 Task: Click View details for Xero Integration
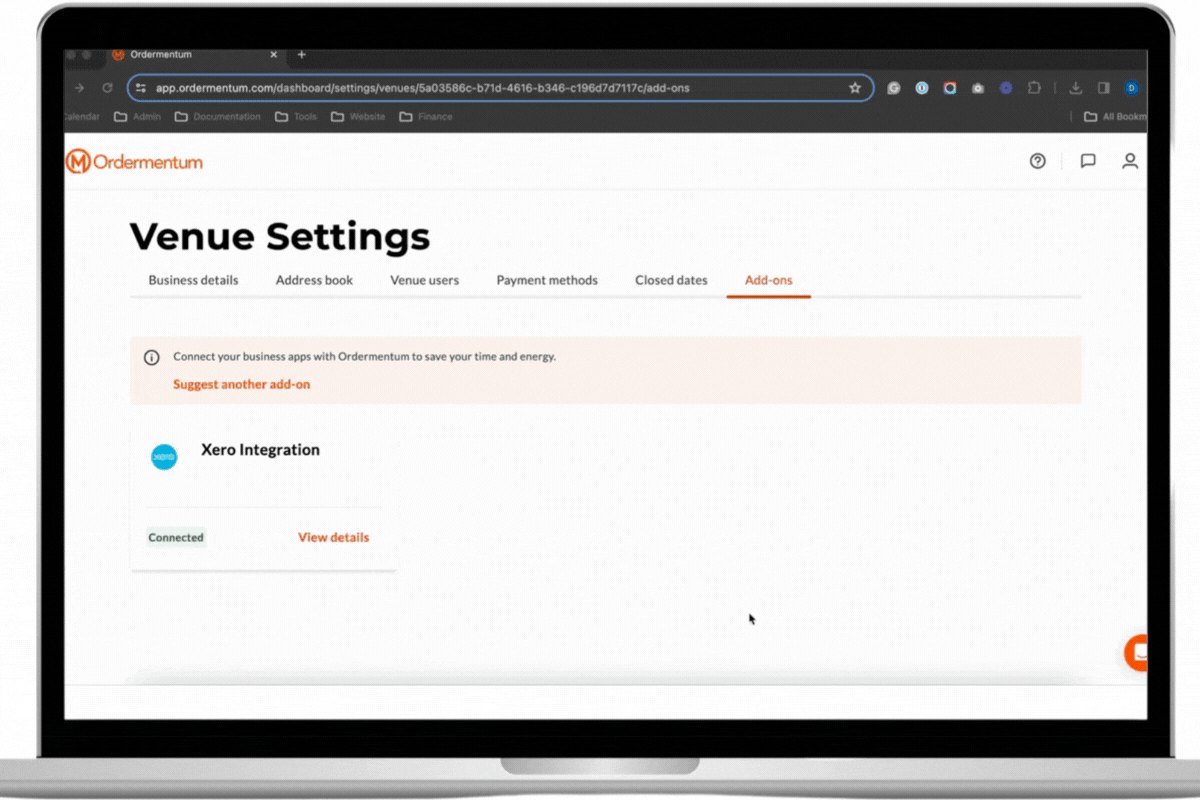point(333,537)
